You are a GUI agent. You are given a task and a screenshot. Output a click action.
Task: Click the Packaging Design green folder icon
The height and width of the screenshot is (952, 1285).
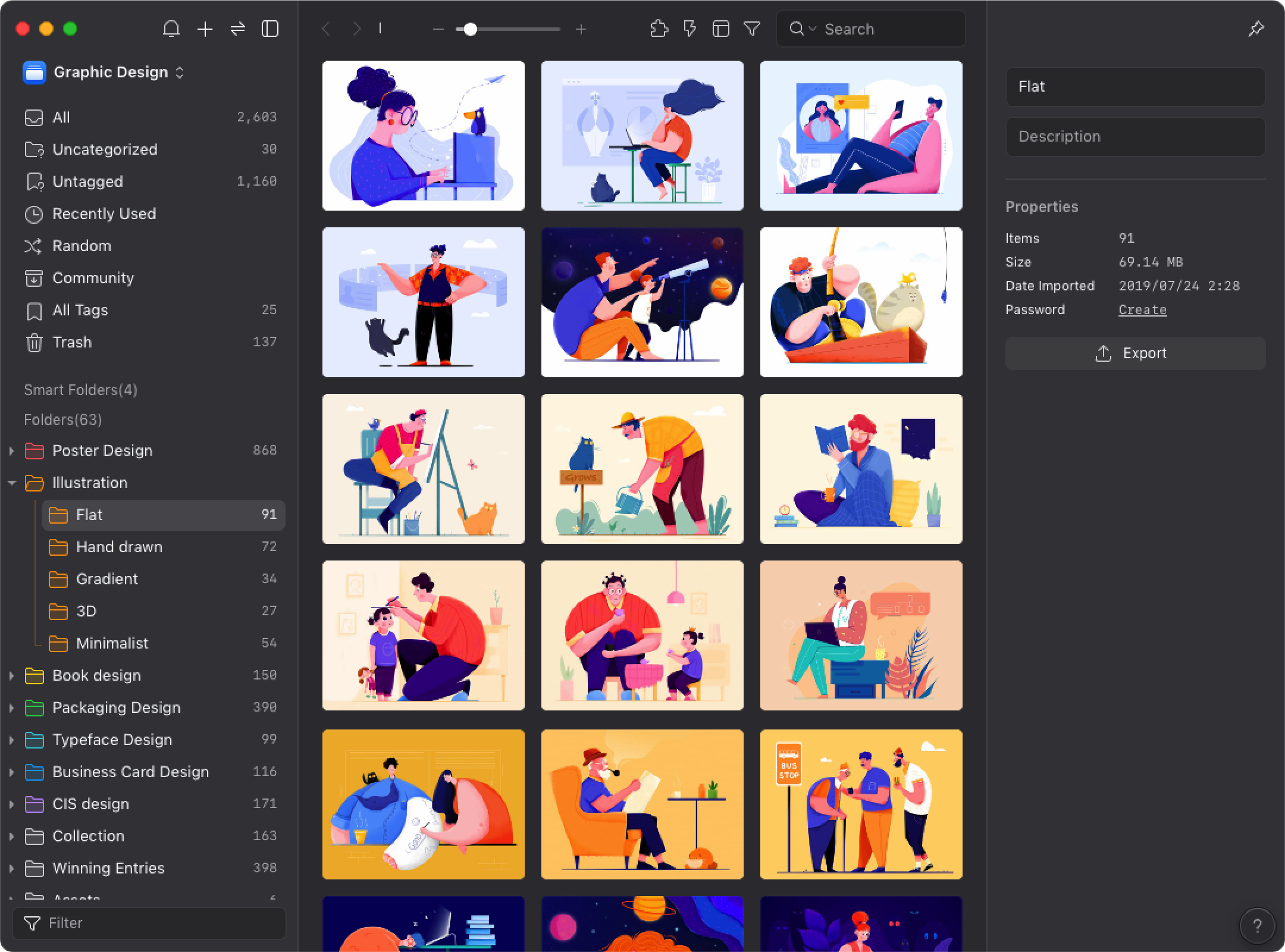click(34, 707)
